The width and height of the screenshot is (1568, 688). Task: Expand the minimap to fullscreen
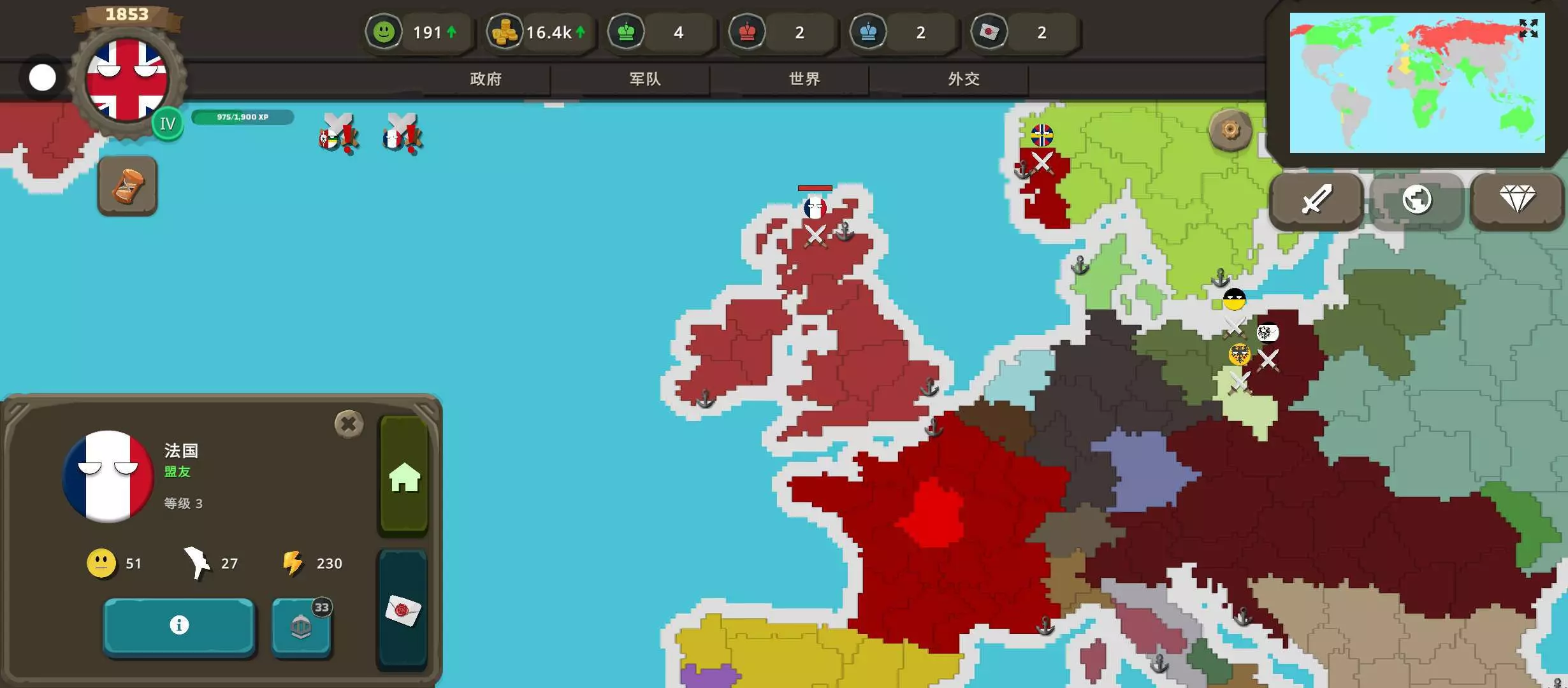(1528, 29)
